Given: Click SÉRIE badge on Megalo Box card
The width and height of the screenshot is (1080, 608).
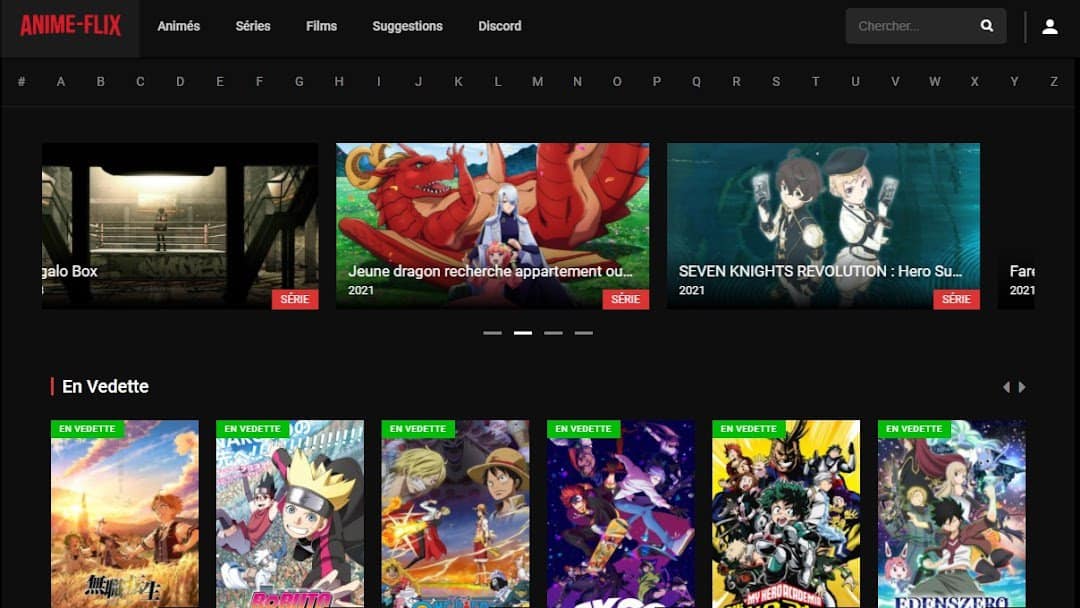Looking at the screenshot, I should pos(295,299).
